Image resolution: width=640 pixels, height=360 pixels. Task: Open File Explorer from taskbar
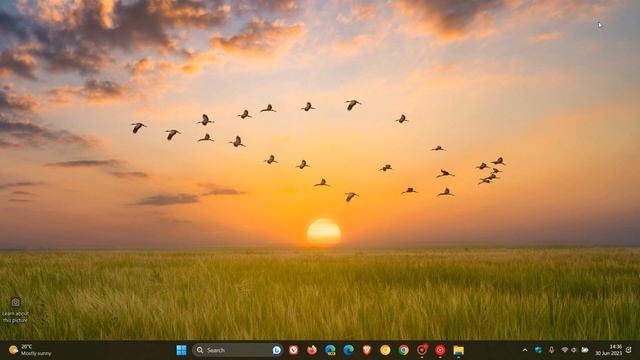coord(458,350)
